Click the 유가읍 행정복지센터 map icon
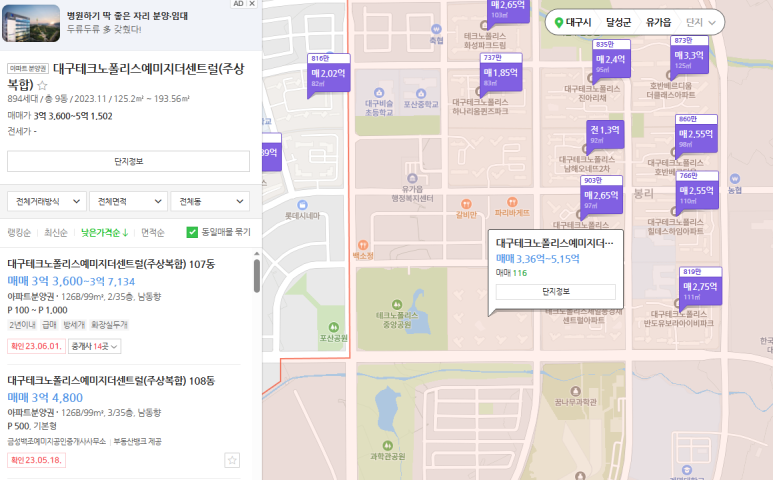This screenshot has height=480, width=773. pyautogui.click(x=412, y=178)
